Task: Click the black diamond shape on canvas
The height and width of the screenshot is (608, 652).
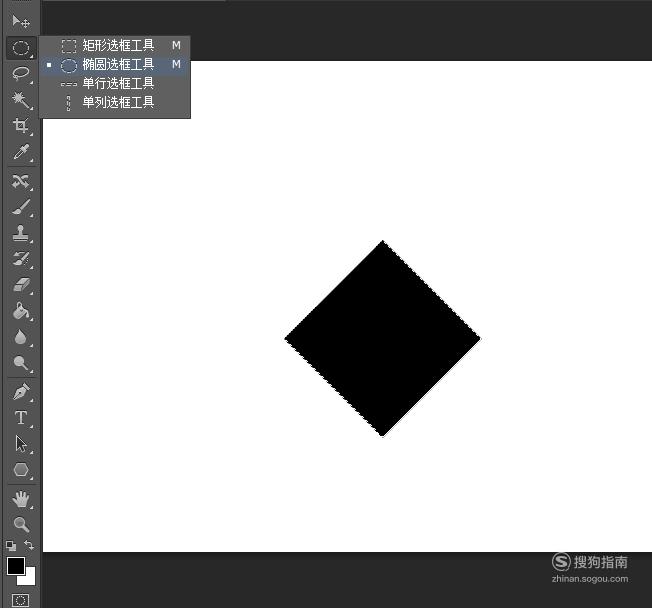Action: click(383, 339)
